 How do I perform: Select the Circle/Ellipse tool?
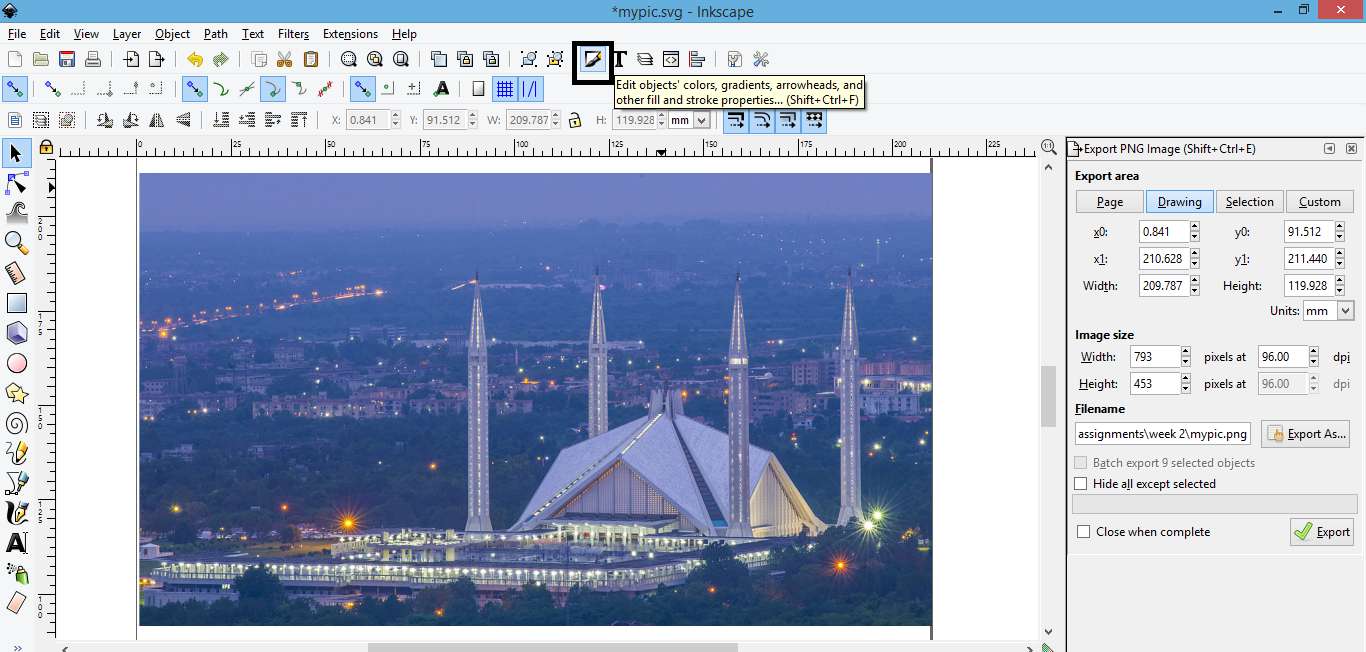pos(16,363)
